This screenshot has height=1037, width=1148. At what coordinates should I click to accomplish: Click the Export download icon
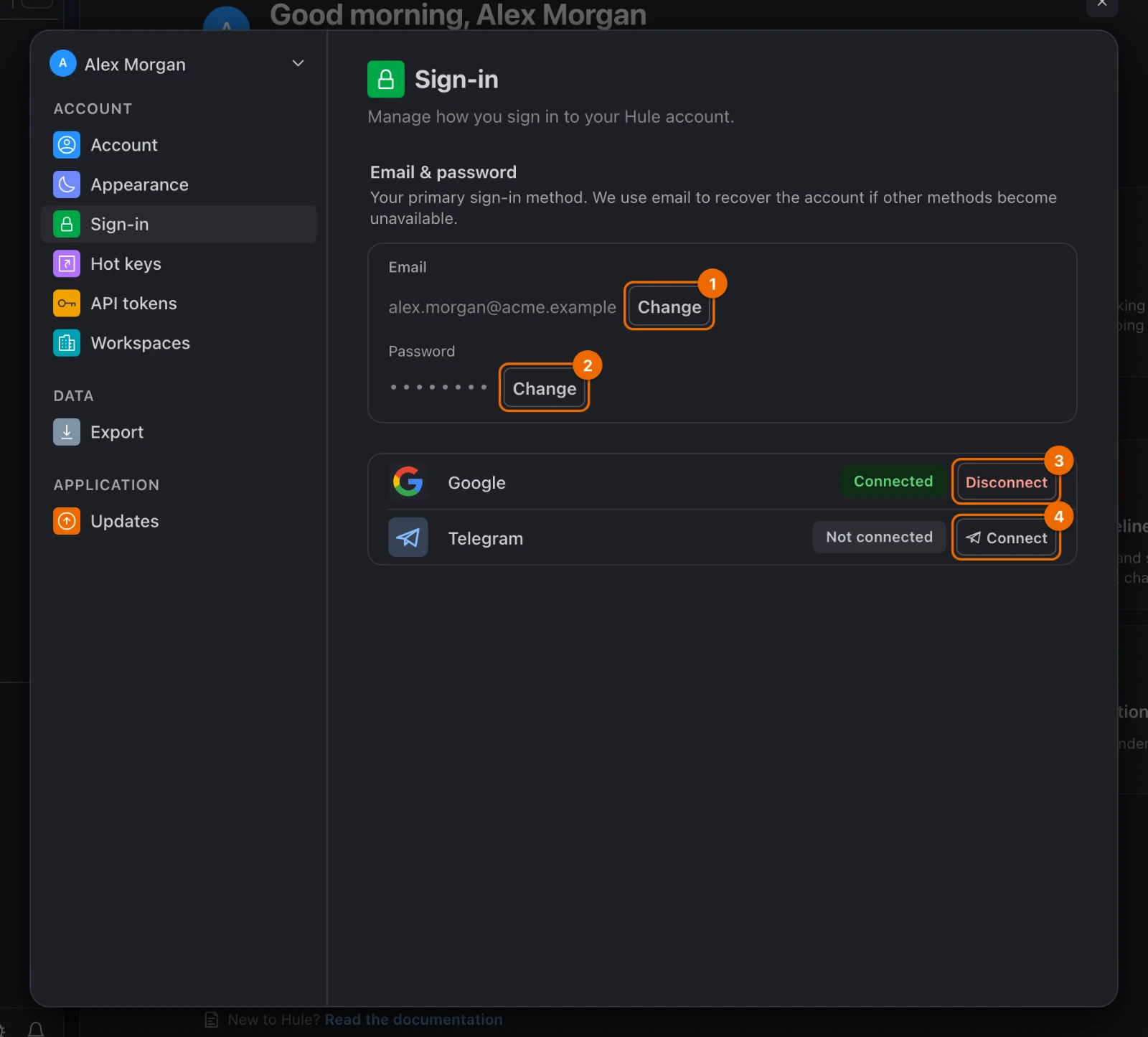pos(67,432)
